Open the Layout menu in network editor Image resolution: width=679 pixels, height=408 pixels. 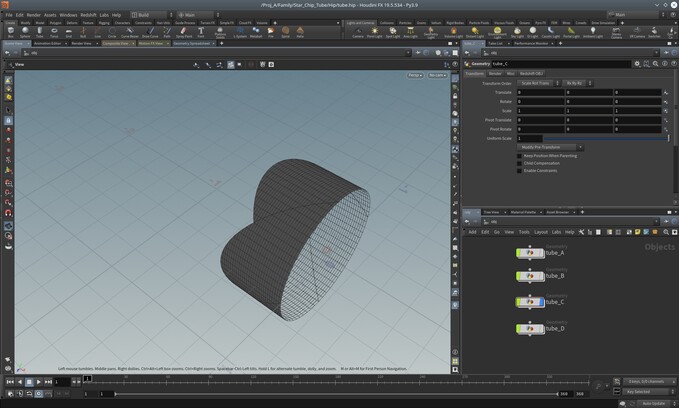point(541,232)
